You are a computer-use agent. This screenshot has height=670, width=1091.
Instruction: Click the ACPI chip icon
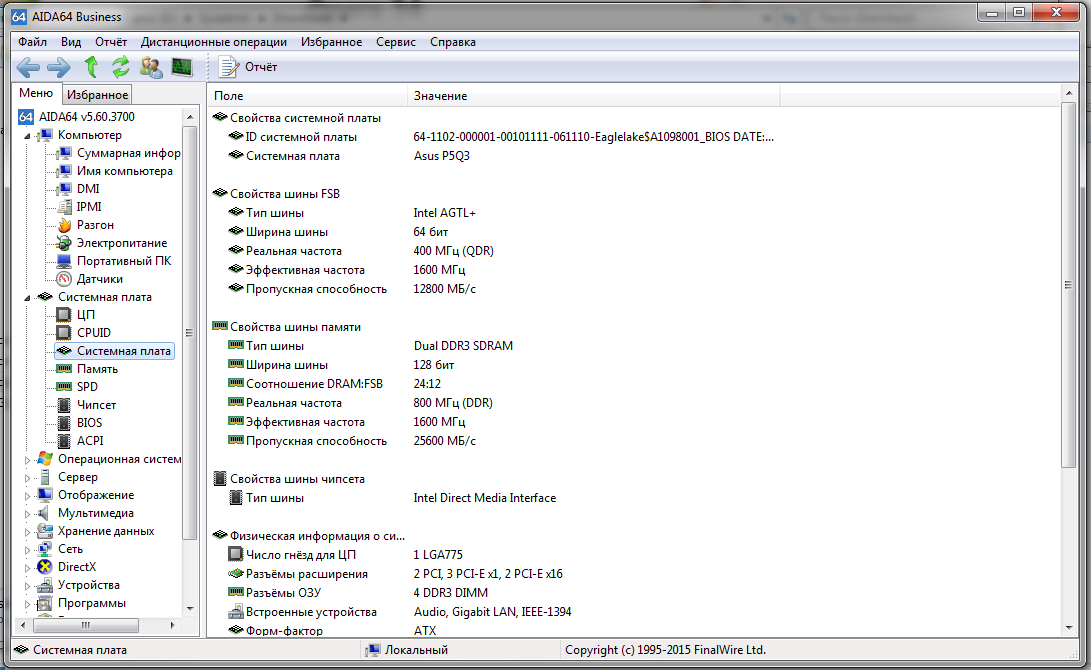[x=64, y=441]
